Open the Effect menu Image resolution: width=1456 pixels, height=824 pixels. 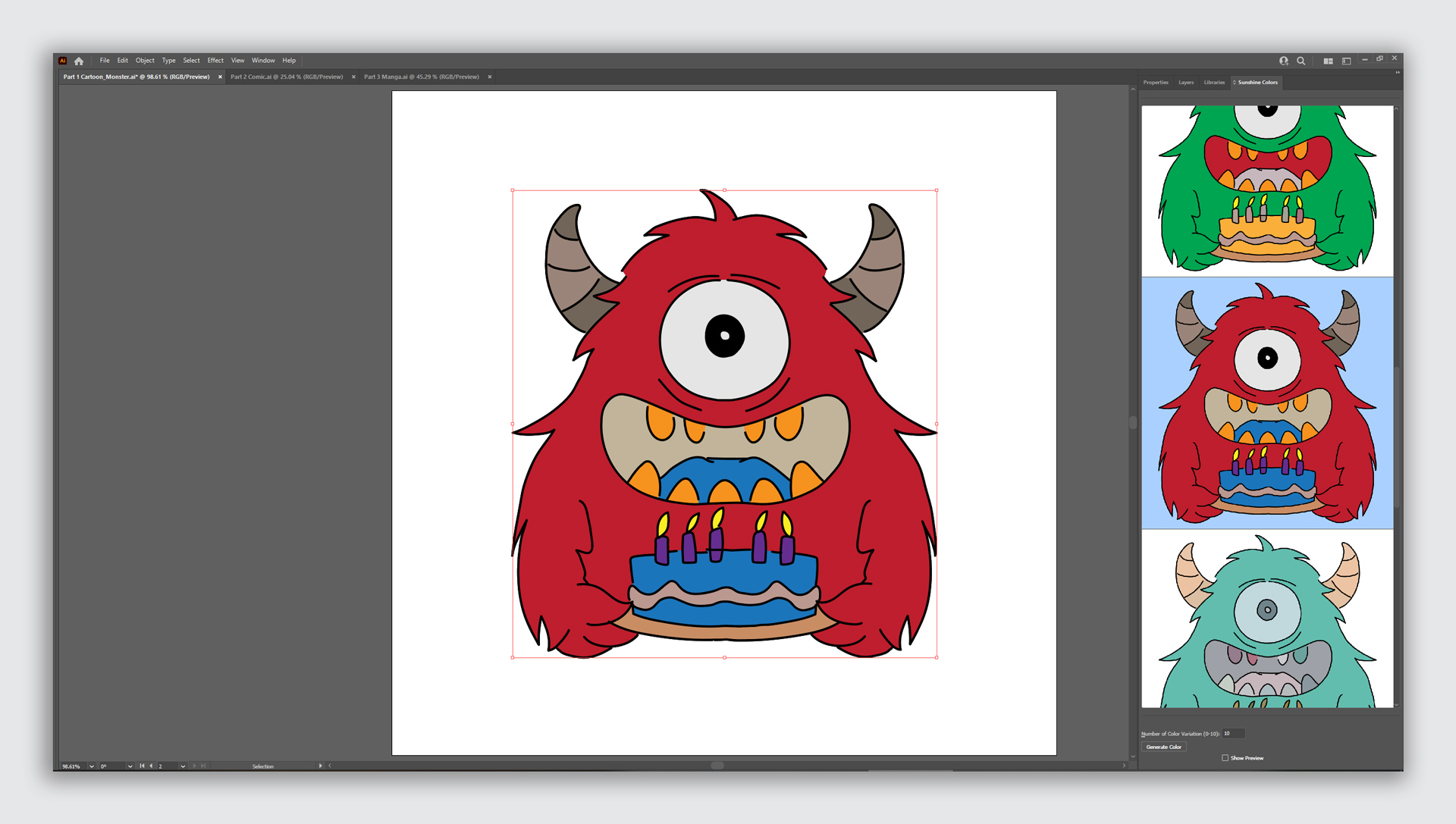tap(215, 61)
